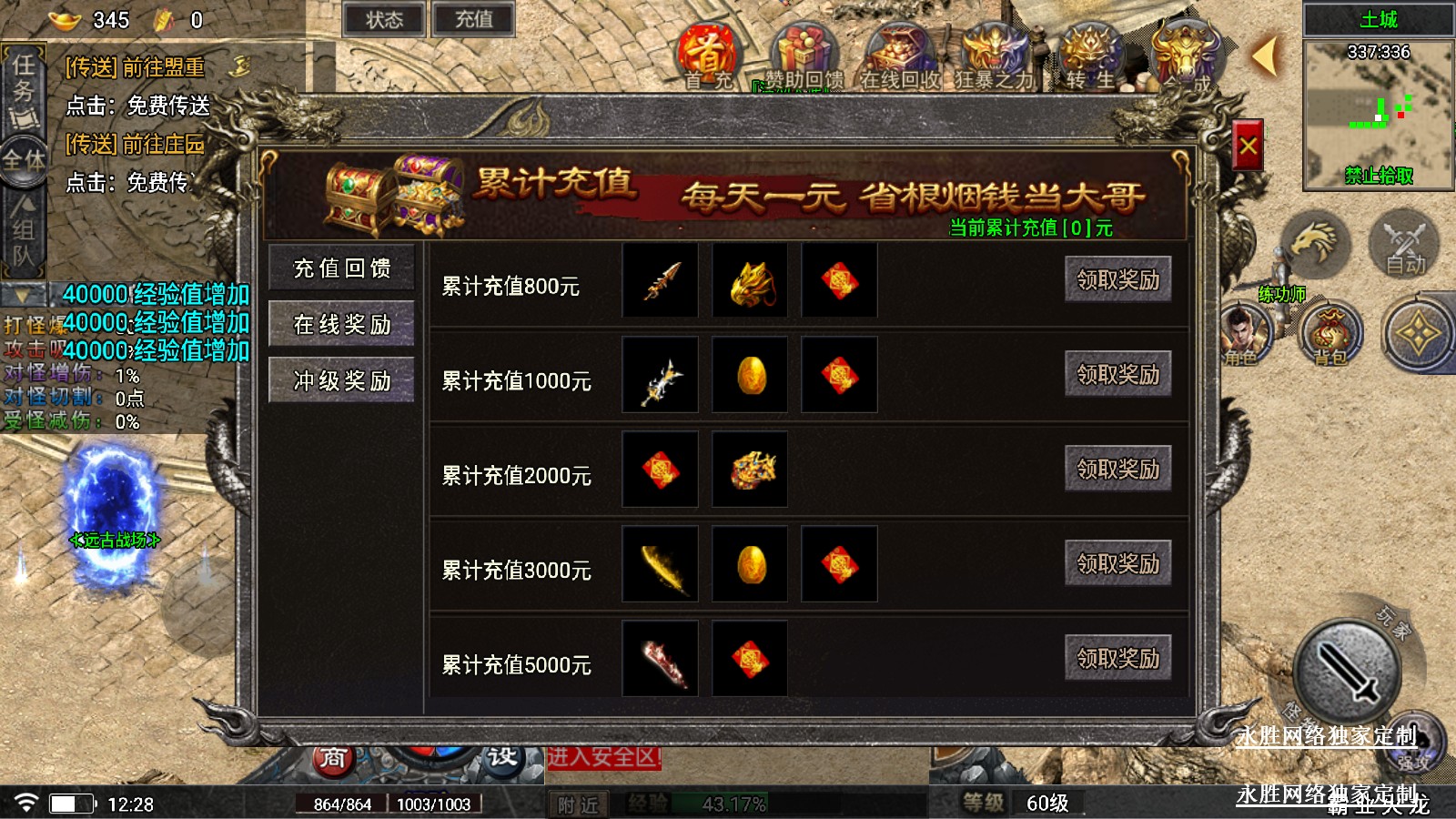The image size is (1456, 819).
Task: Open the 狂暴之力 icon
Action: click(994, 56)
